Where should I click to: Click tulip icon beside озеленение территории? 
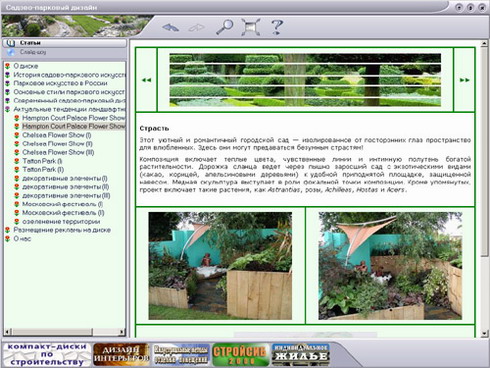coord(17,221)
